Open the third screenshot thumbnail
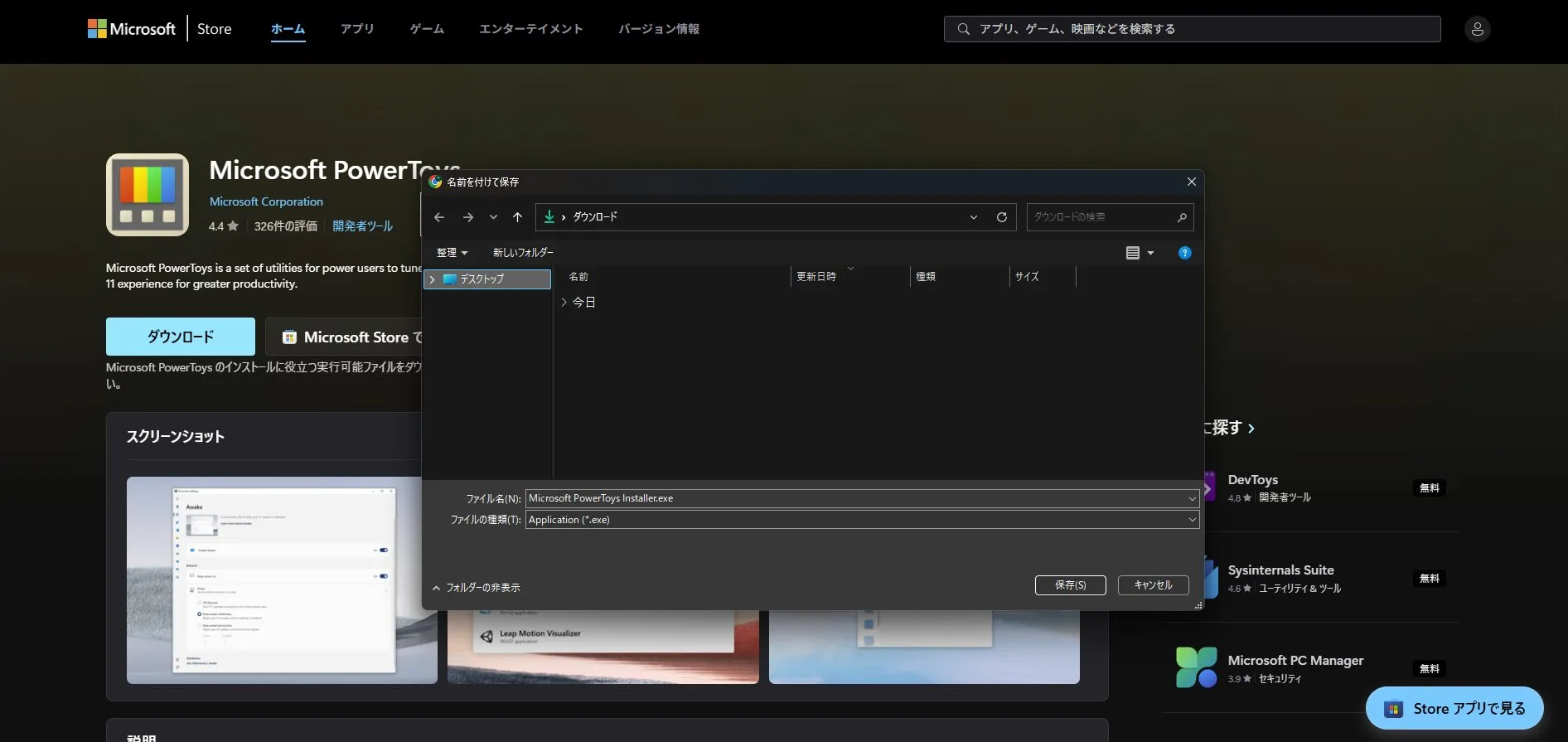Viewport: 1568px width, 742px height. coord(924,647)
